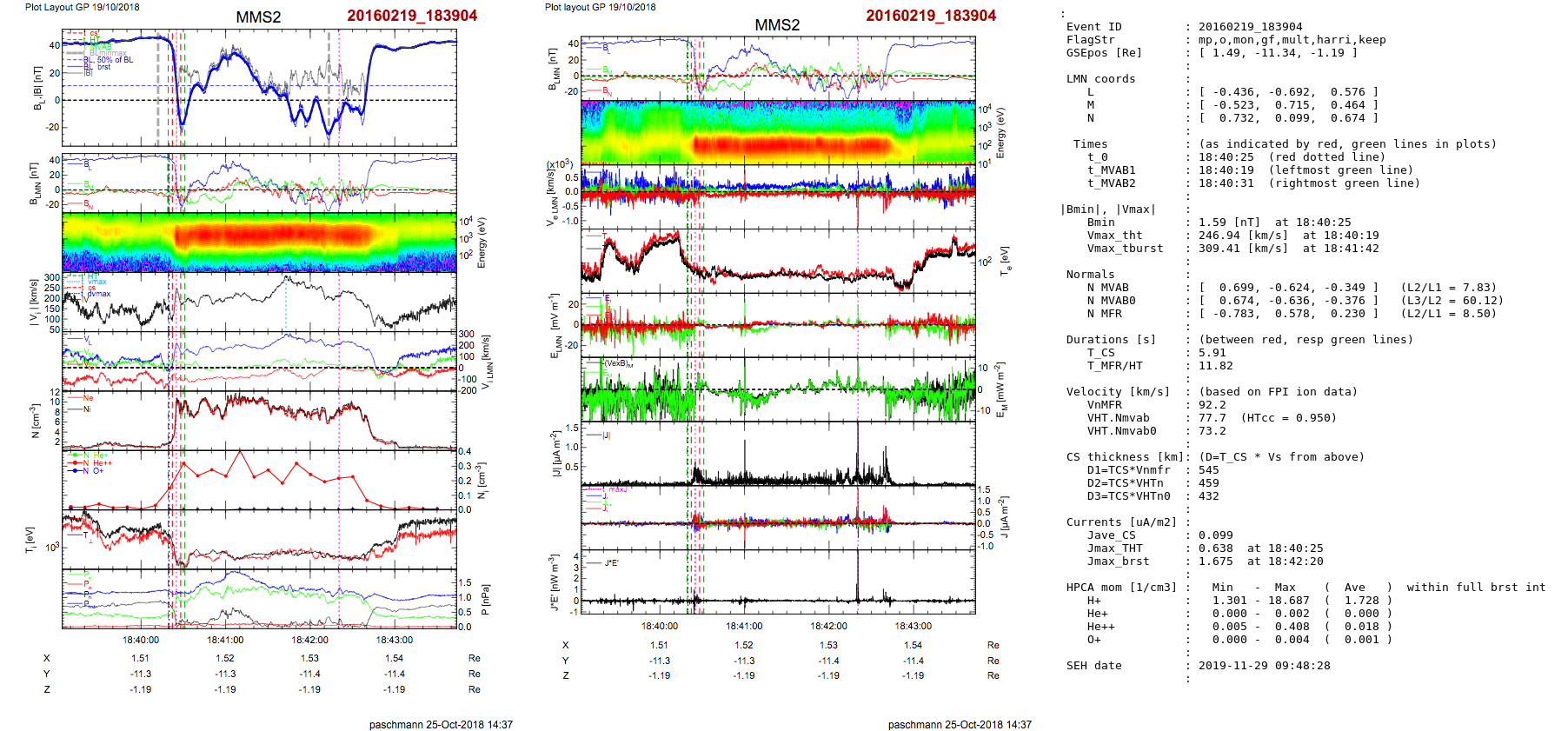Click the magenta dotted line in left top panel
This screenshot has width=1568, height=731.
pyautogui.click(x=339, y=87)
